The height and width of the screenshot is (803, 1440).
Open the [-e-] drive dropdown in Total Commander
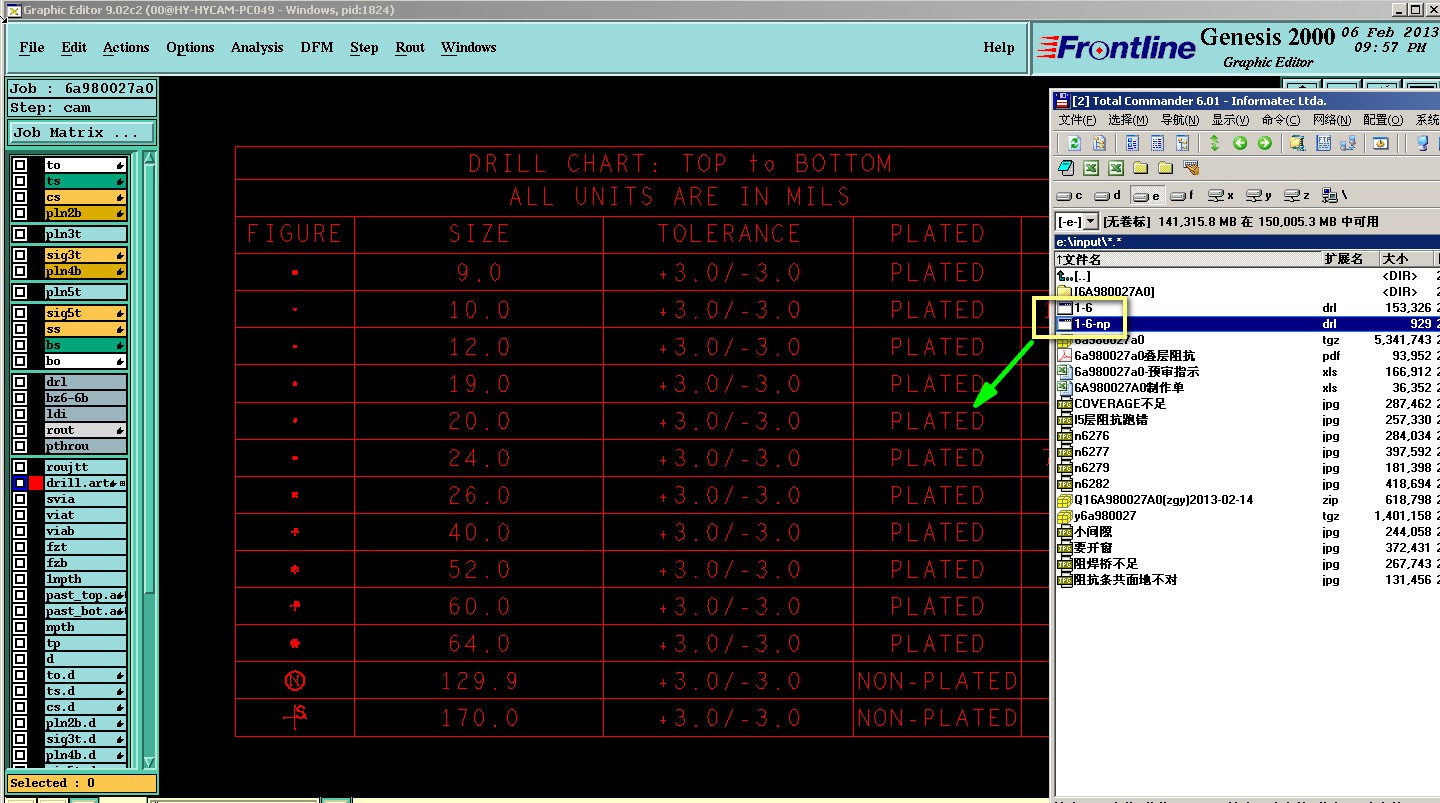(x=1091, y=221)
